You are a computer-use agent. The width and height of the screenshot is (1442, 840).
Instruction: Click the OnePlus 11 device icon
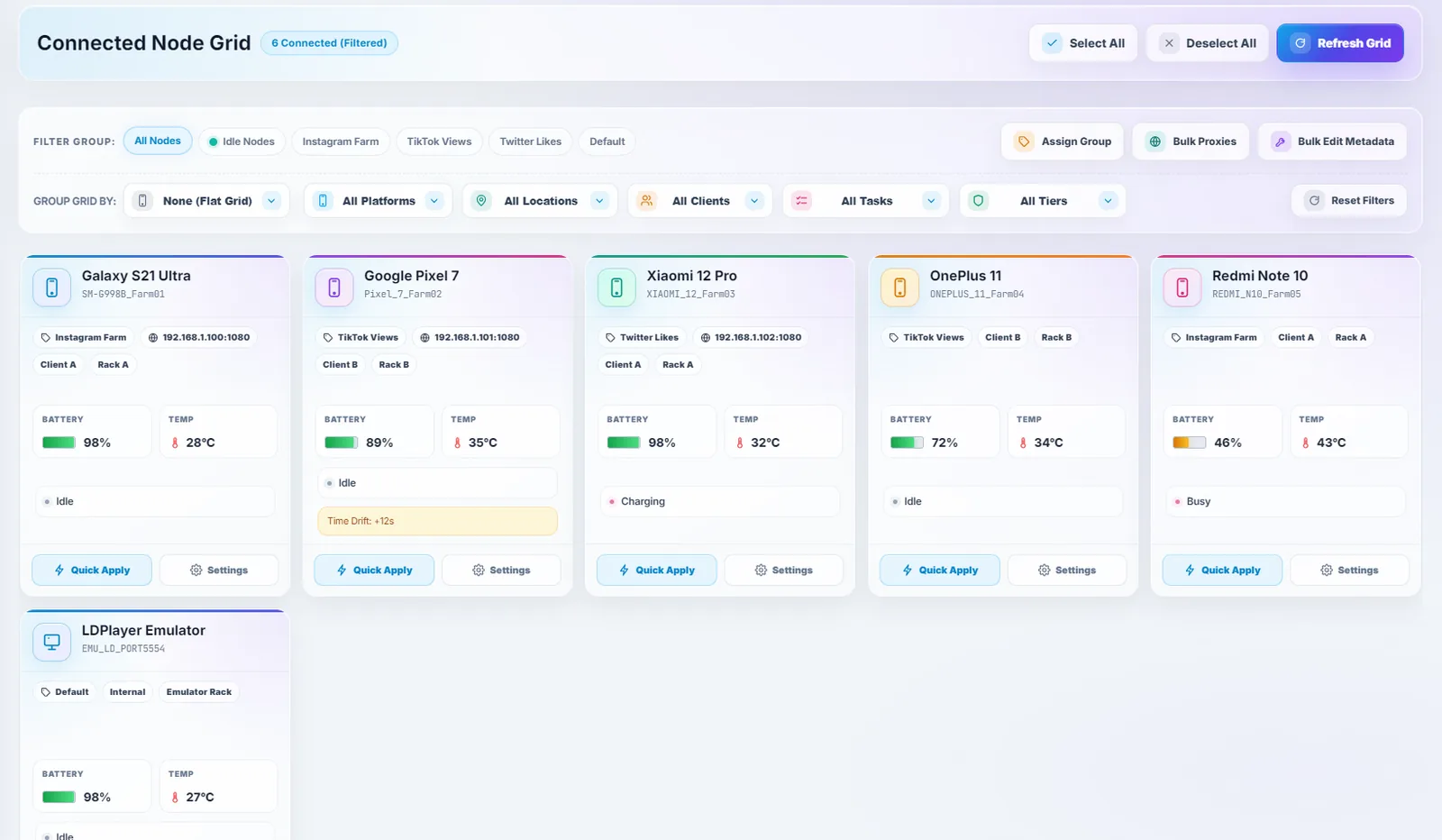[x=899, y=288]
